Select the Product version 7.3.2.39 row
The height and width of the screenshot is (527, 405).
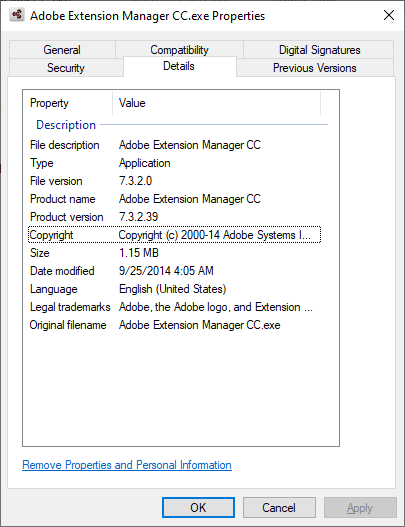174,217
